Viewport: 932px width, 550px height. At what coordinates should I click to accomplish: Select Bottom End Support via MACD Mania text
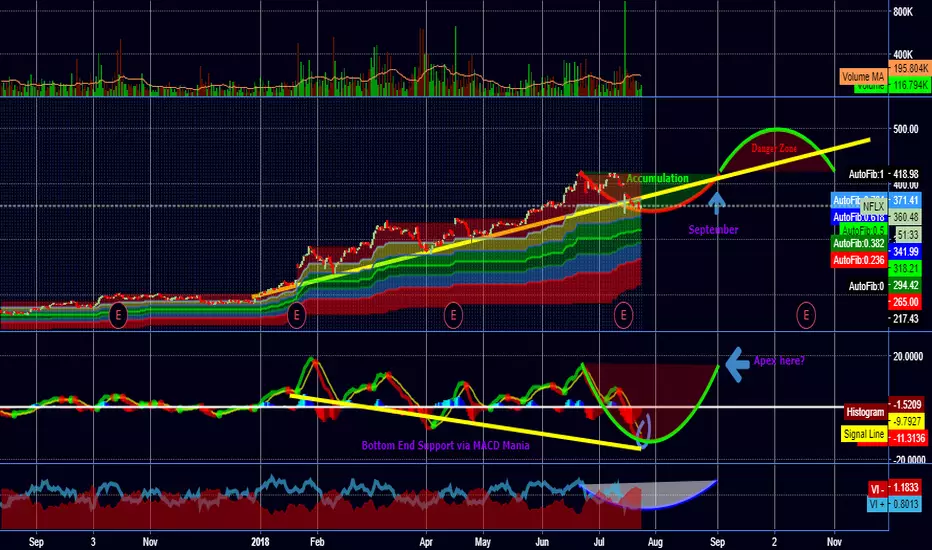[x=445, y=445]
